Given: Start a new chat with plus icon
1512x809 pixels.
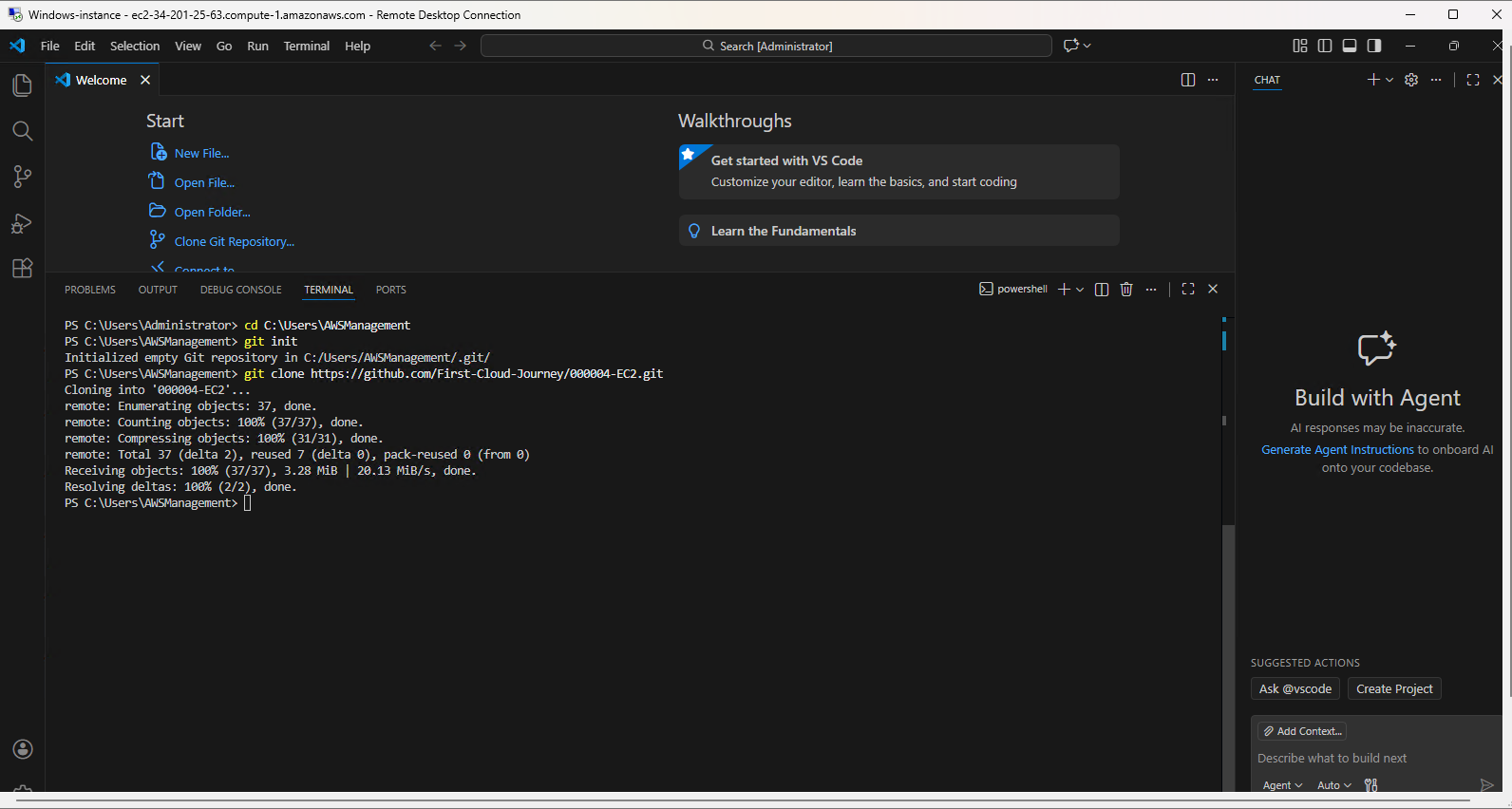Looking at the screenshot, I should (1373, 80).
